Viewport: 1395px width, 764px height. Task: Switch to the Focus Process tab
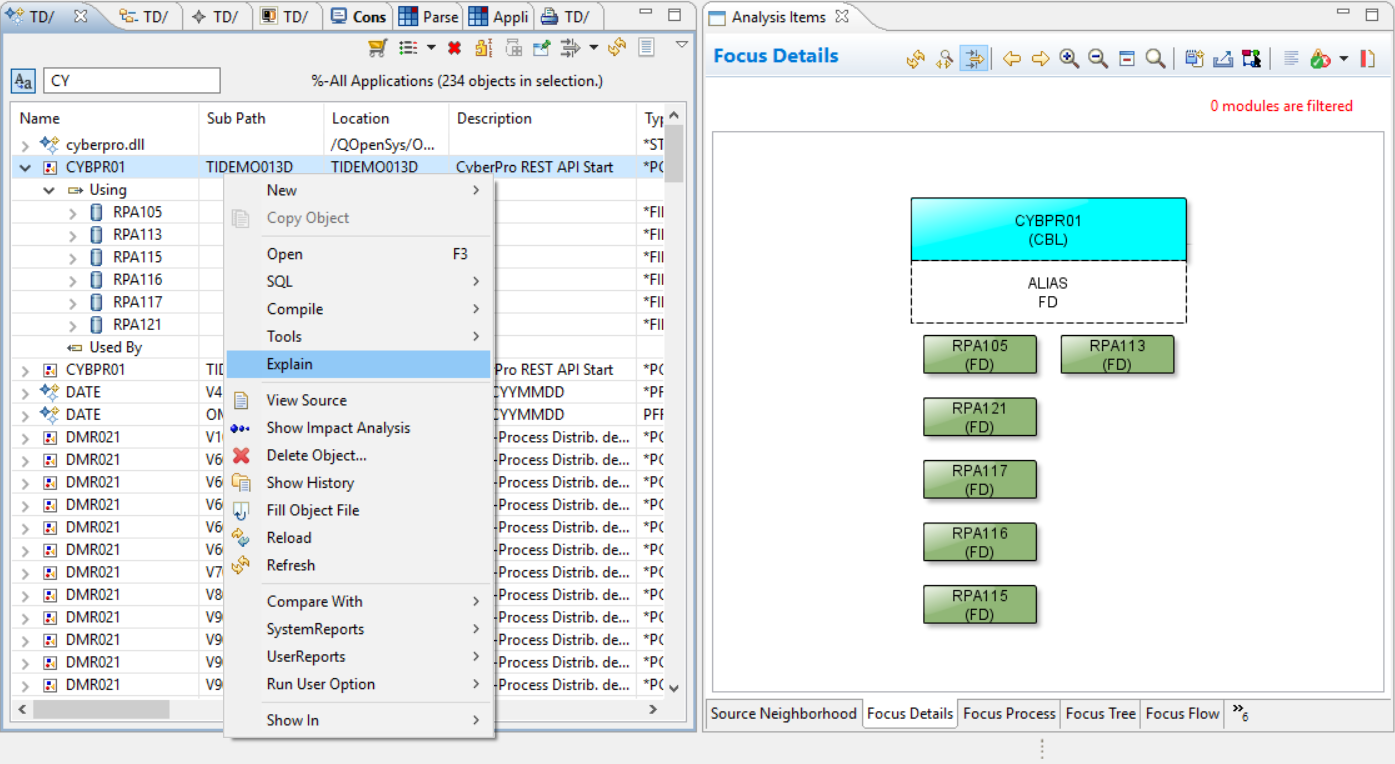pos(1008,713)
